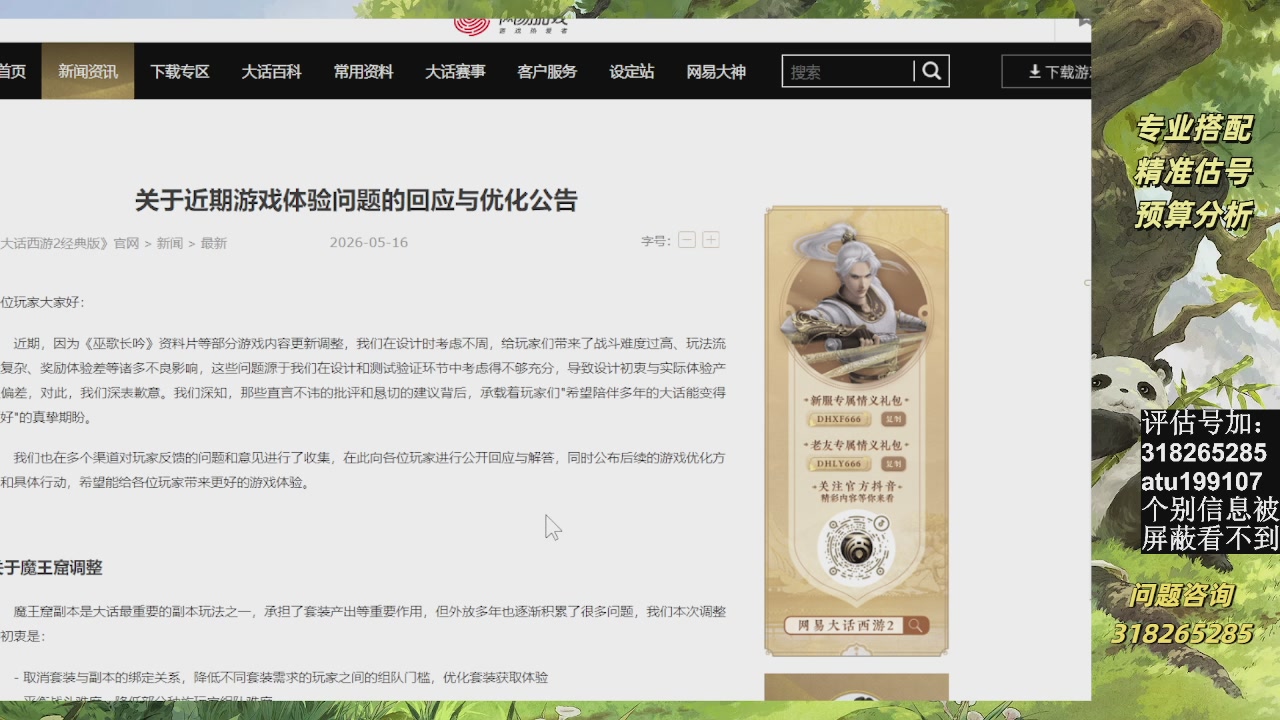Click the search magnifier icon in the navigation bar
The image size is (1280, 720).
931,71
